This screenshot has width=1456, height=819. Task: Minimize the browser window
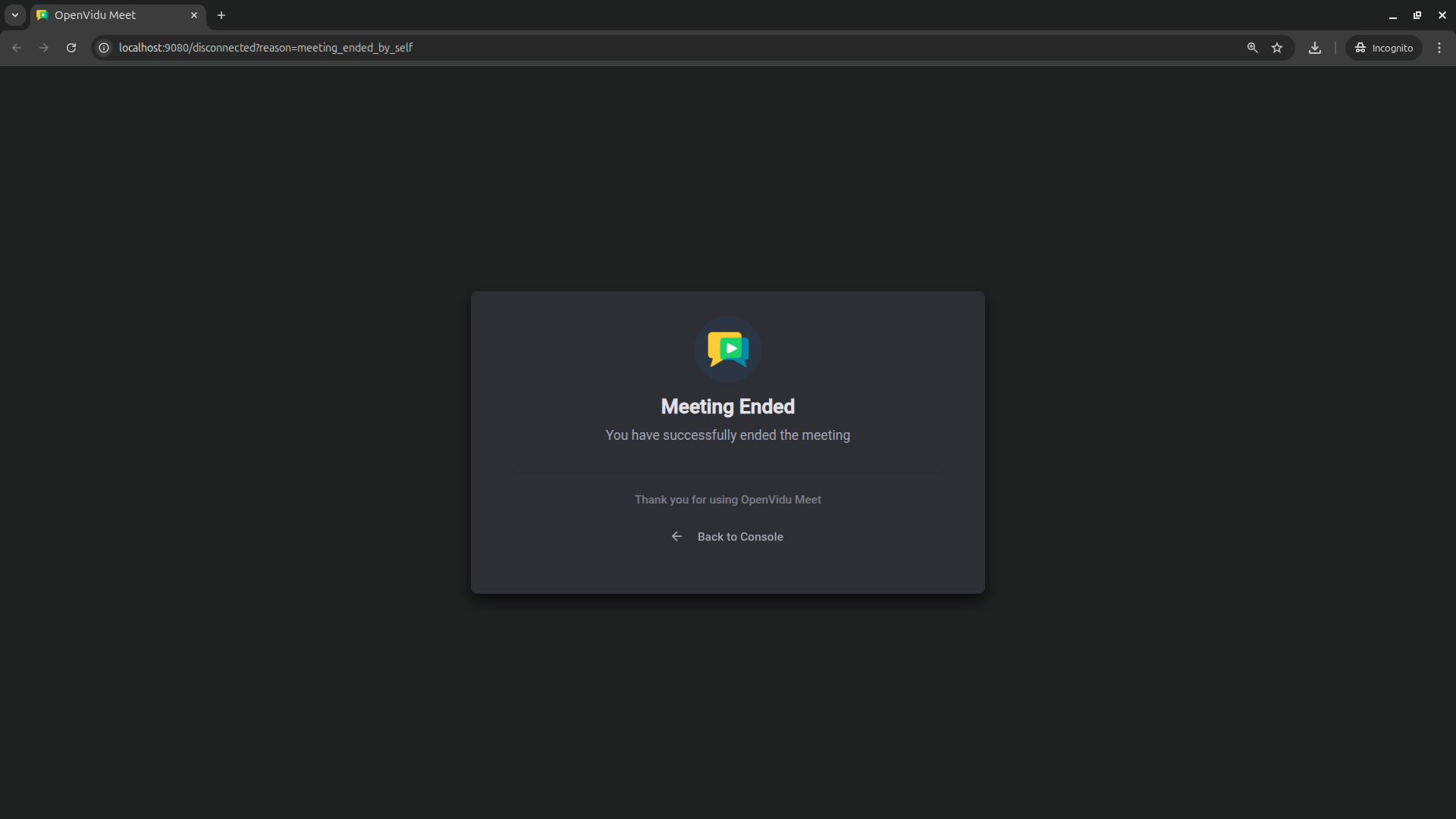pos(1392,14)
